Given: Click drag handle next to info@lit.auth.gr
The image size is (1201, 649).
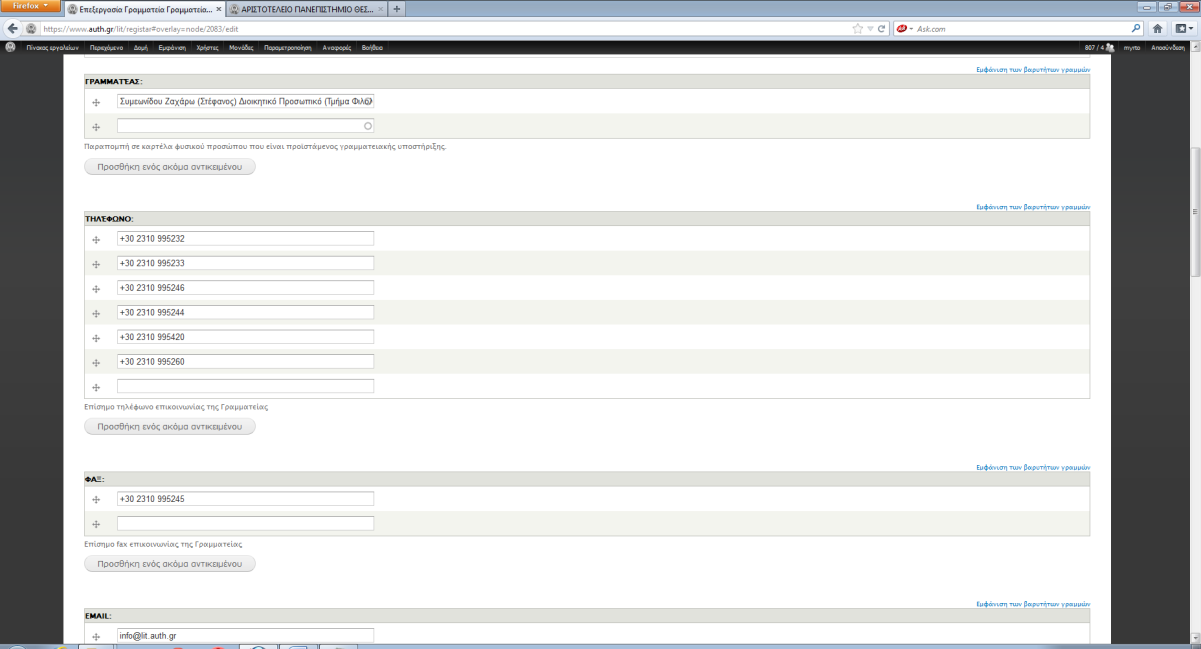Looking at the screenshot, I should click(96, 637).
